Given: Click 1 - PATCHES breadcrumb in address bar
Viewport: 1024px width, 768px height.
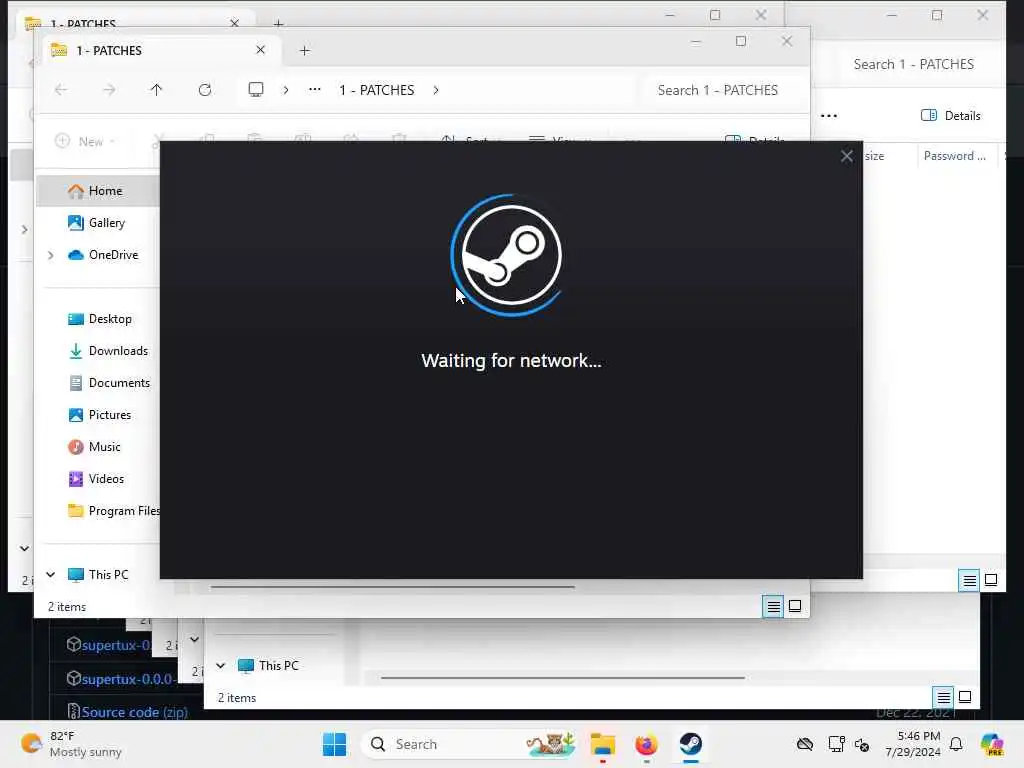Looking at the screenshot, I should pos(376,90).
